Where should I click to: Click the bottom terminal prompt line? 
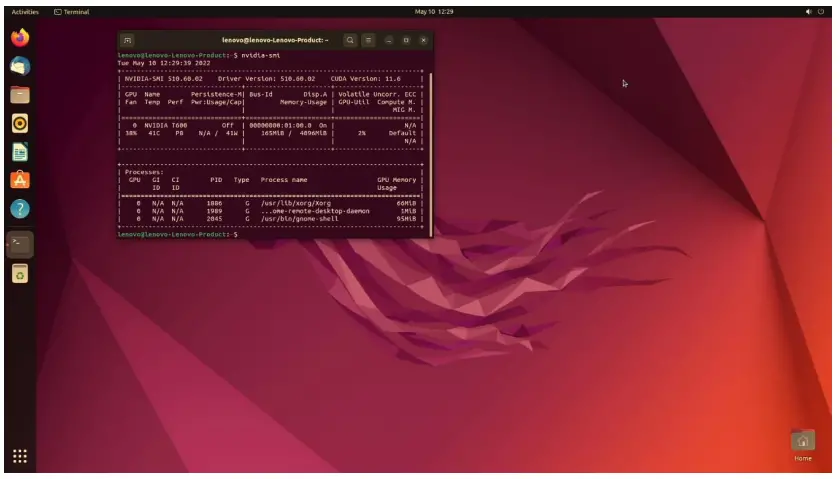tap(177, 235)
